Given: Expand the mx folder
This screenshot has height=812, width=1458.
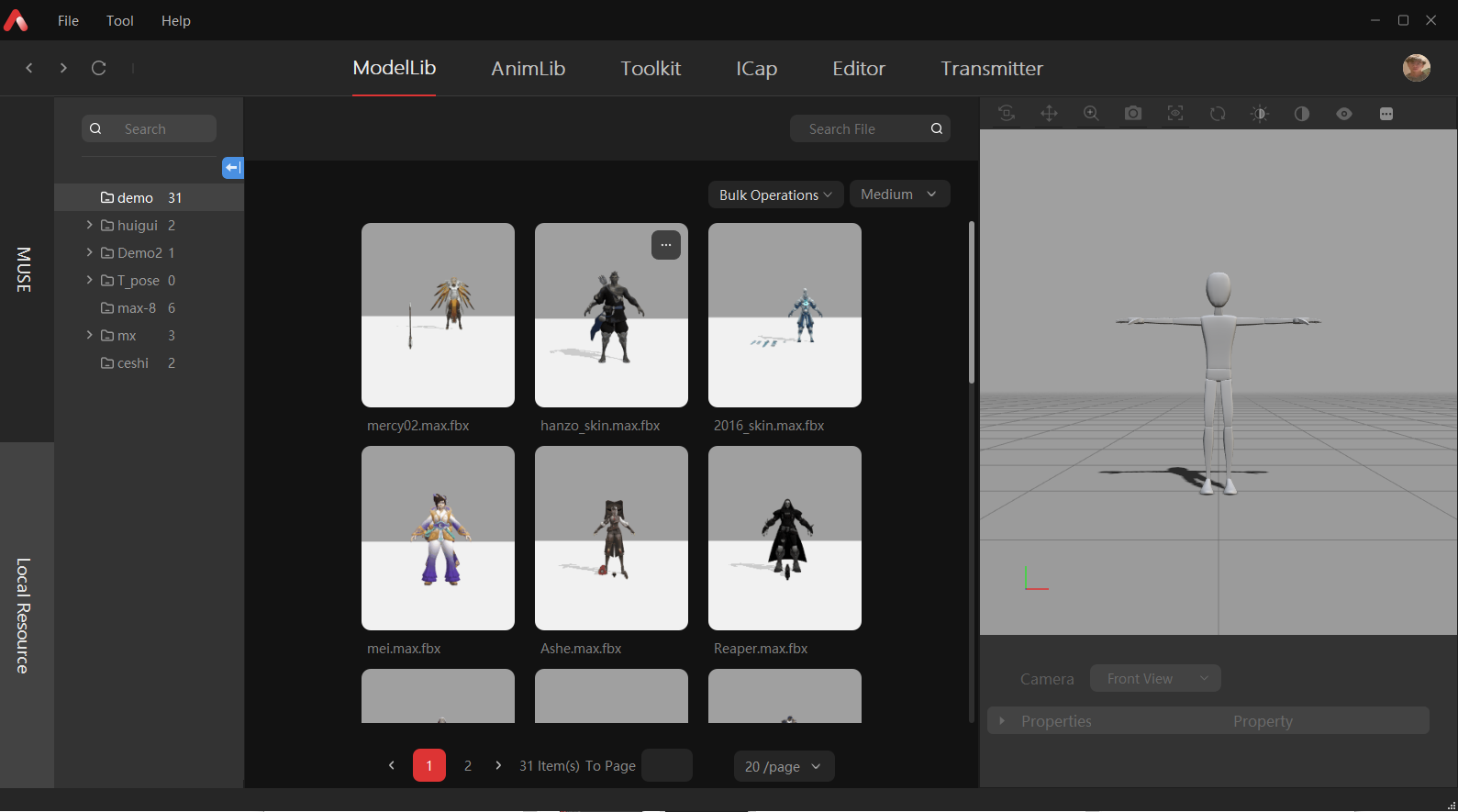Looking at the screenshot, I should pos(89,335).
